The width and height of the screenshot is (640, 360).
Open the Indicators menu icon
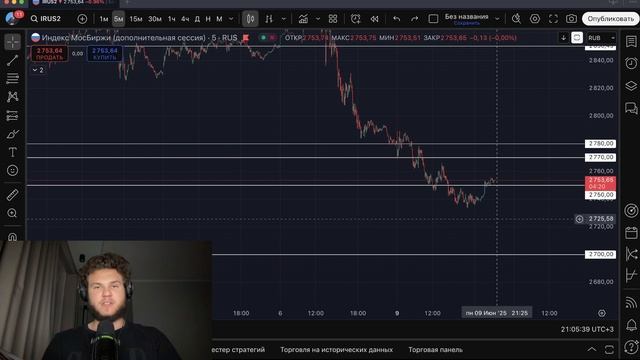[x=303, y=19]
